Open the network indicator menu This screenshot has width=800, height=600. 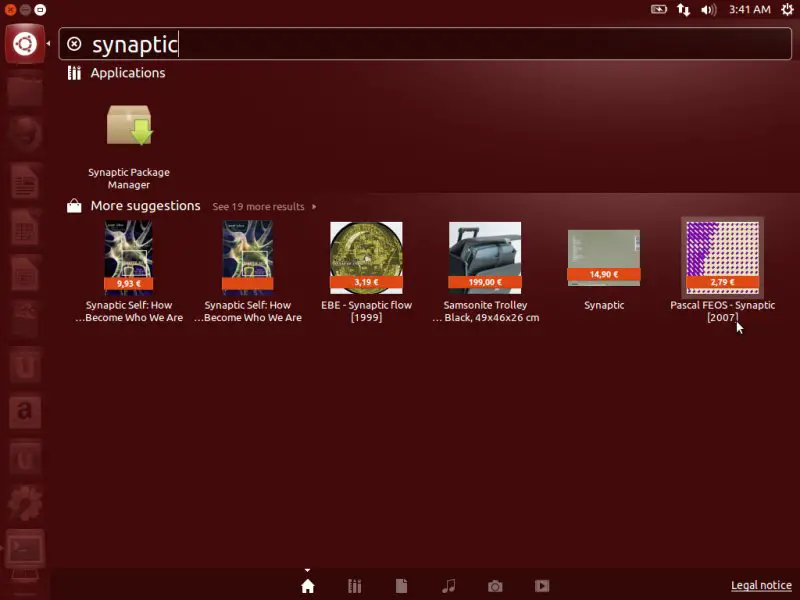pyautogui.click(x=684, y=9)
